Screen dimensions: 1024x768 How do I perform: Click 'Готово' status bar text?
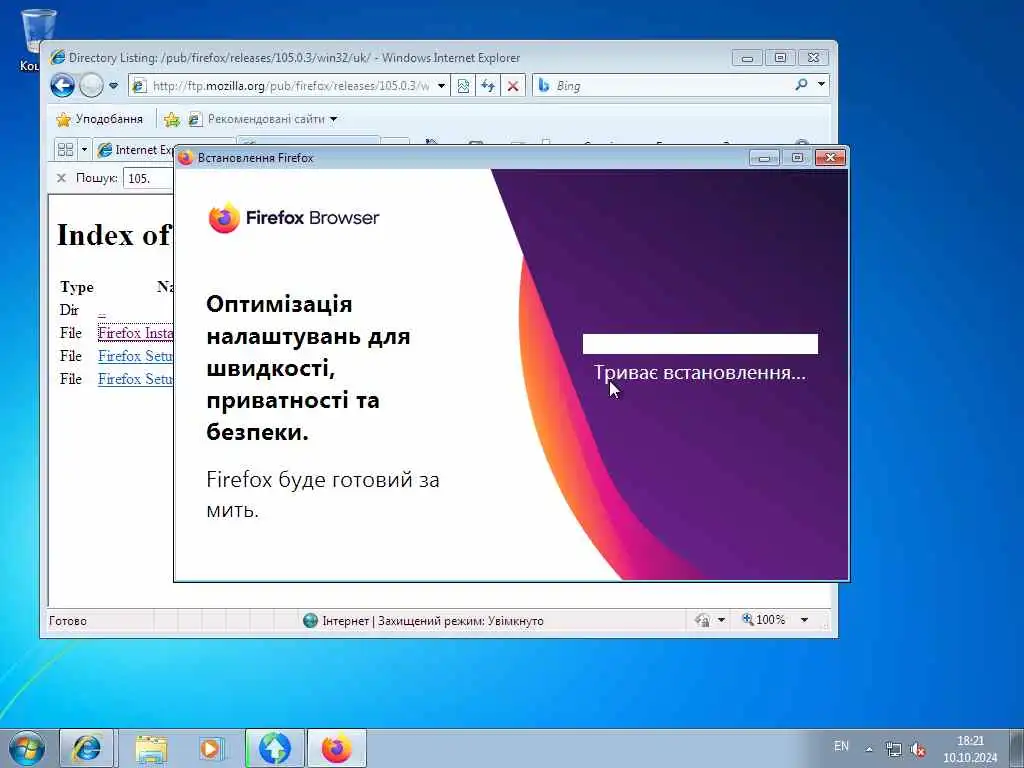click(68, 621)
